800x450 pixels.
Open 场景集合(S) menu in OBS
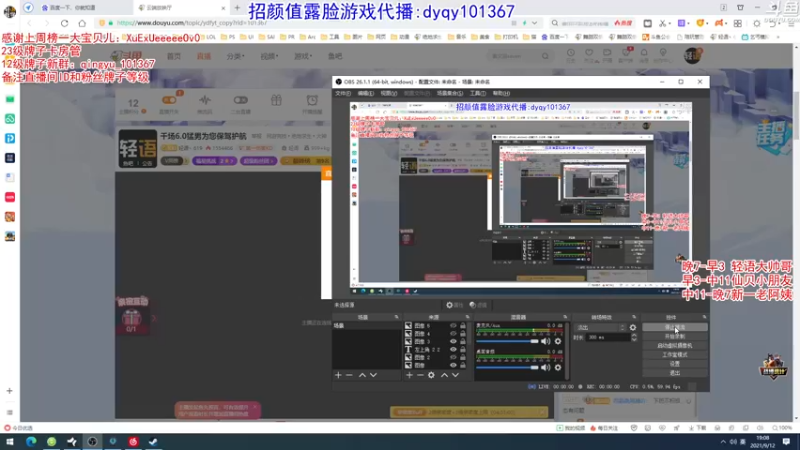(x=449, y=93)
